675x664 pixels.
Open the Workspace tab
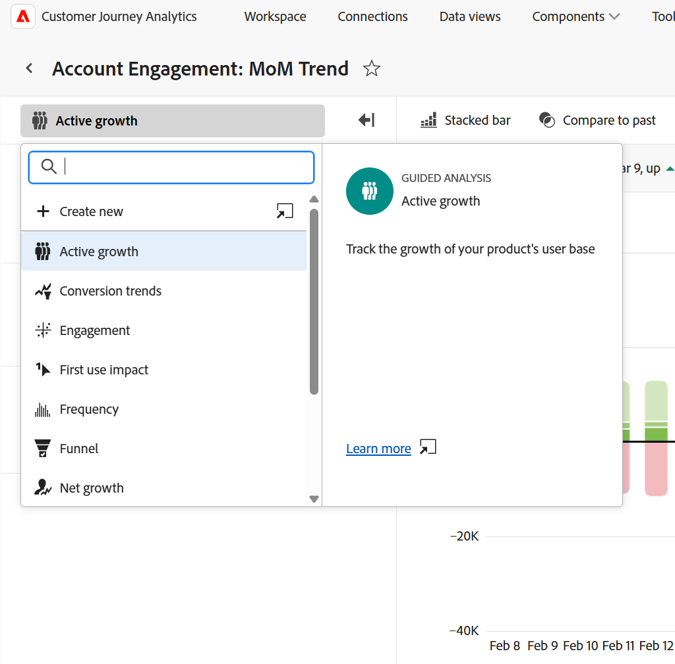click(275, 17)
